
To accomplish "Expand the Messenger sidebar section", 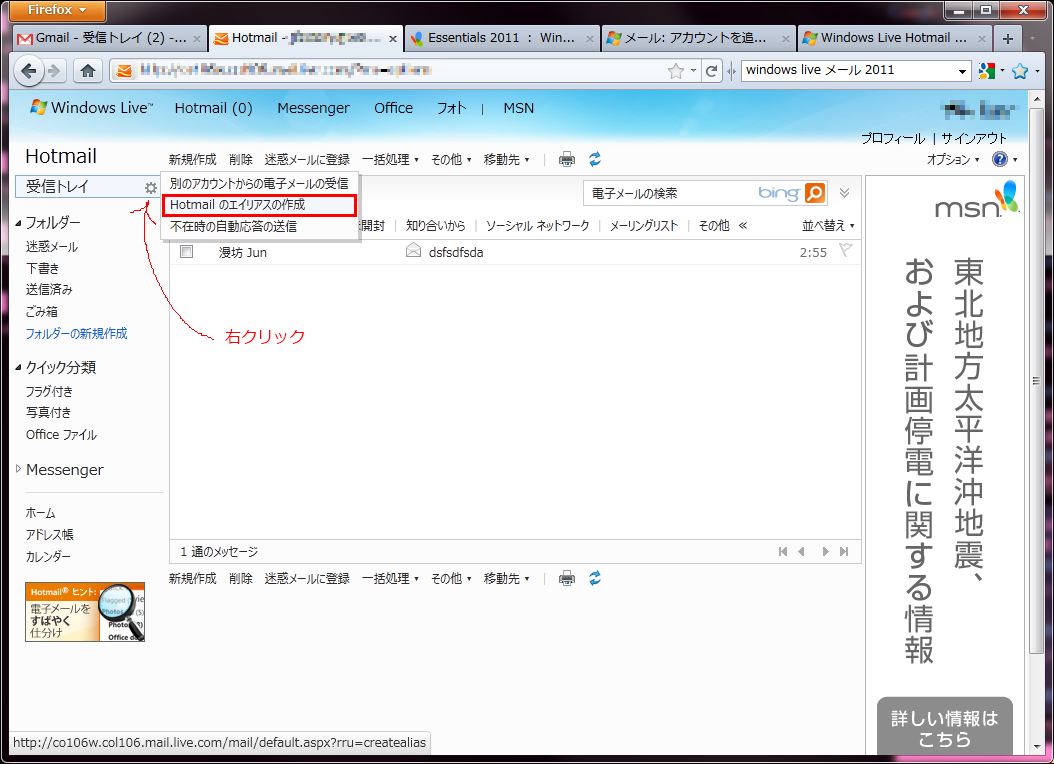I will tap(18, 469).
